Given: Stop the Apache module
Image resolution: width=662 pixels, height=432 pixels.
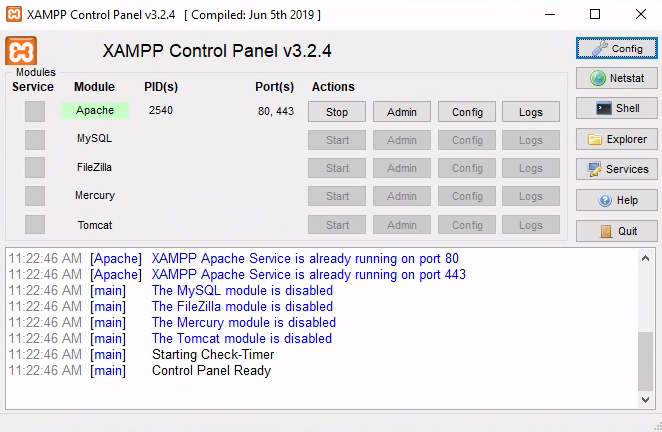Looking at the screenshot, I should [336, 112].
